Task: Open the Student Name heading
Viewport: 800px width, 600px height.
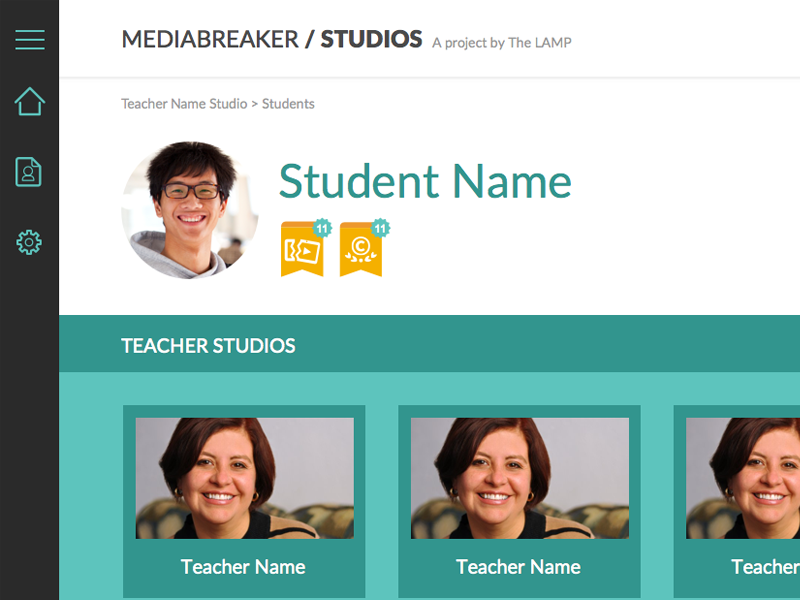Action: coord(424,182)
